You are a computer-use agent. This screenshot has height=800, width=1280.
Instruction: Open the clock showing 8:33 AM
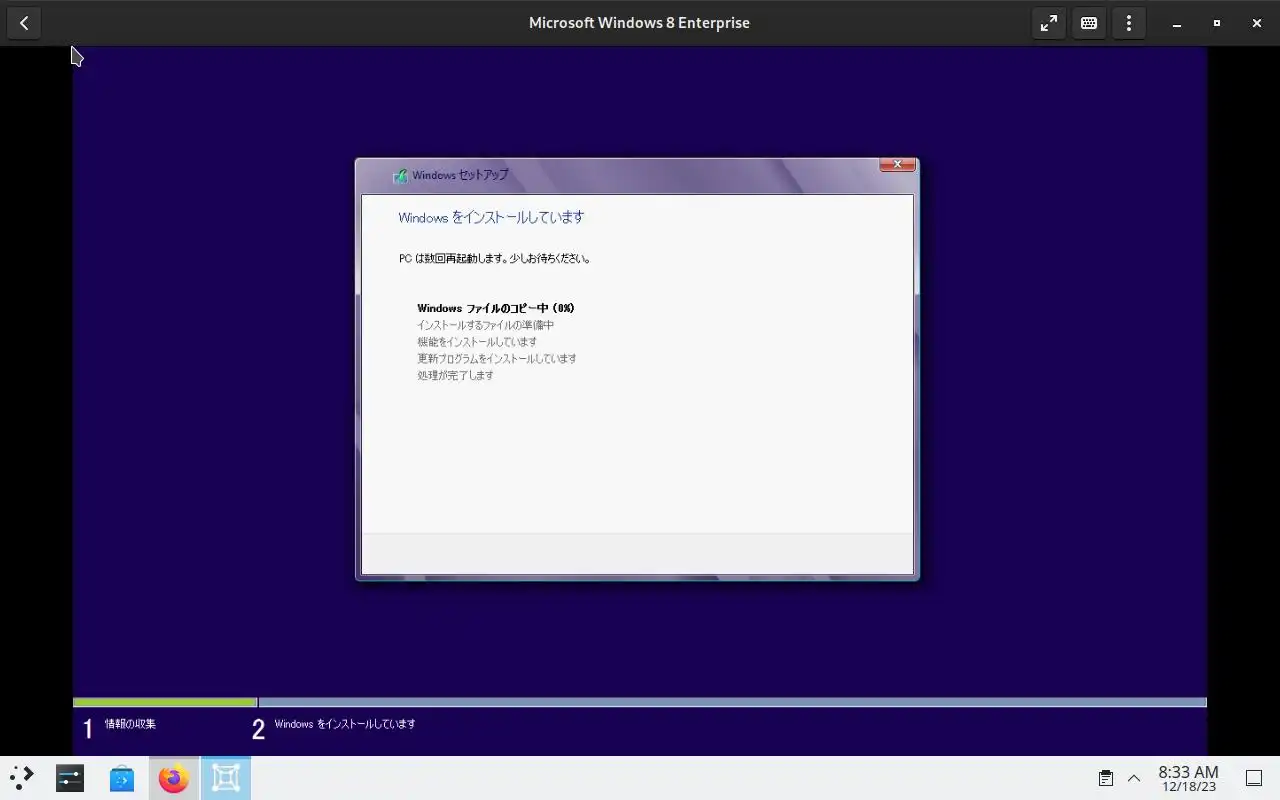click(1188, 778)
